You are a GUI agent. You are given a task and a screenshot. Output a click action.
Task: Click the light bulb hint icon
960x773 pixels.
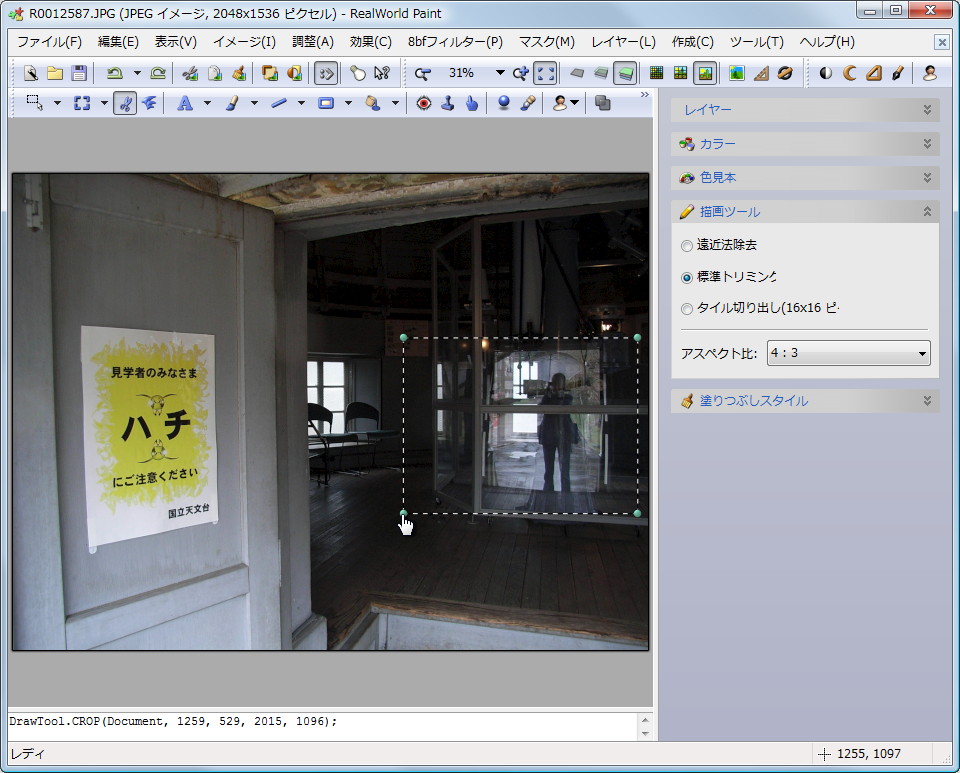[358, 73]
